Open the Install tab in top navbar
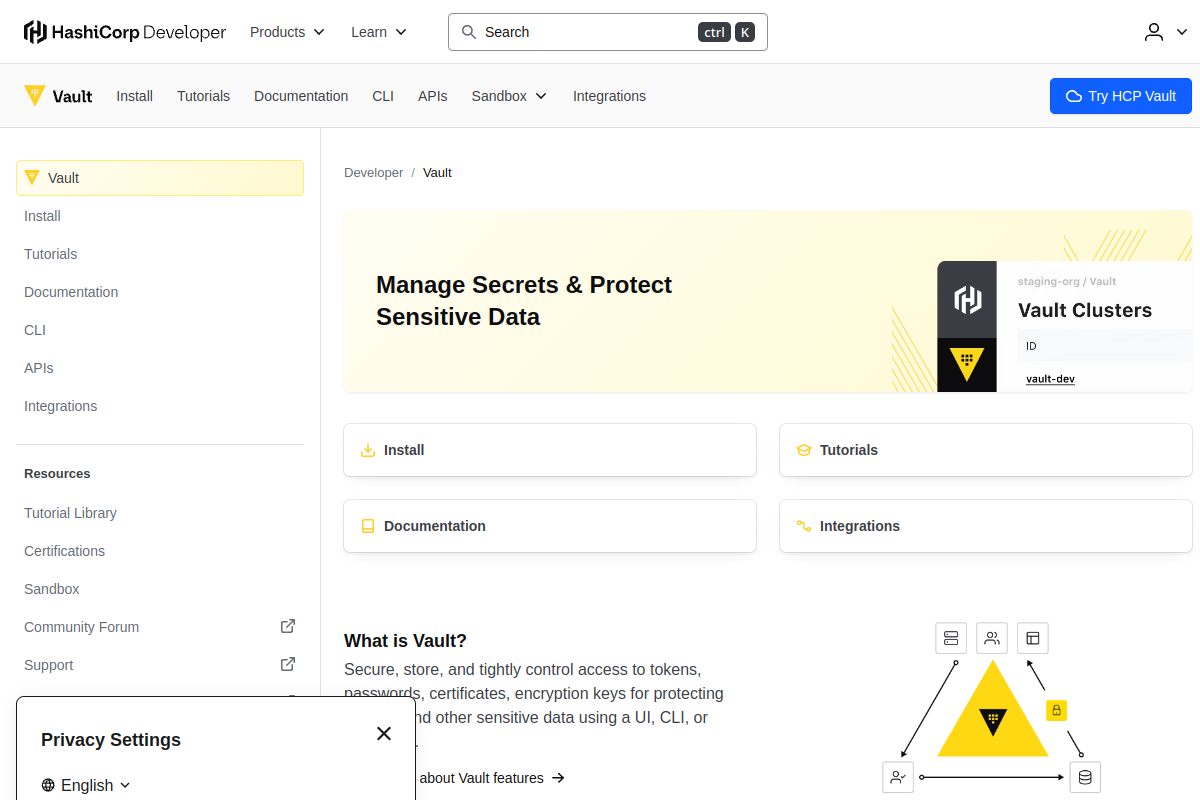This screenshot has height=800, width=1200. 134,96
